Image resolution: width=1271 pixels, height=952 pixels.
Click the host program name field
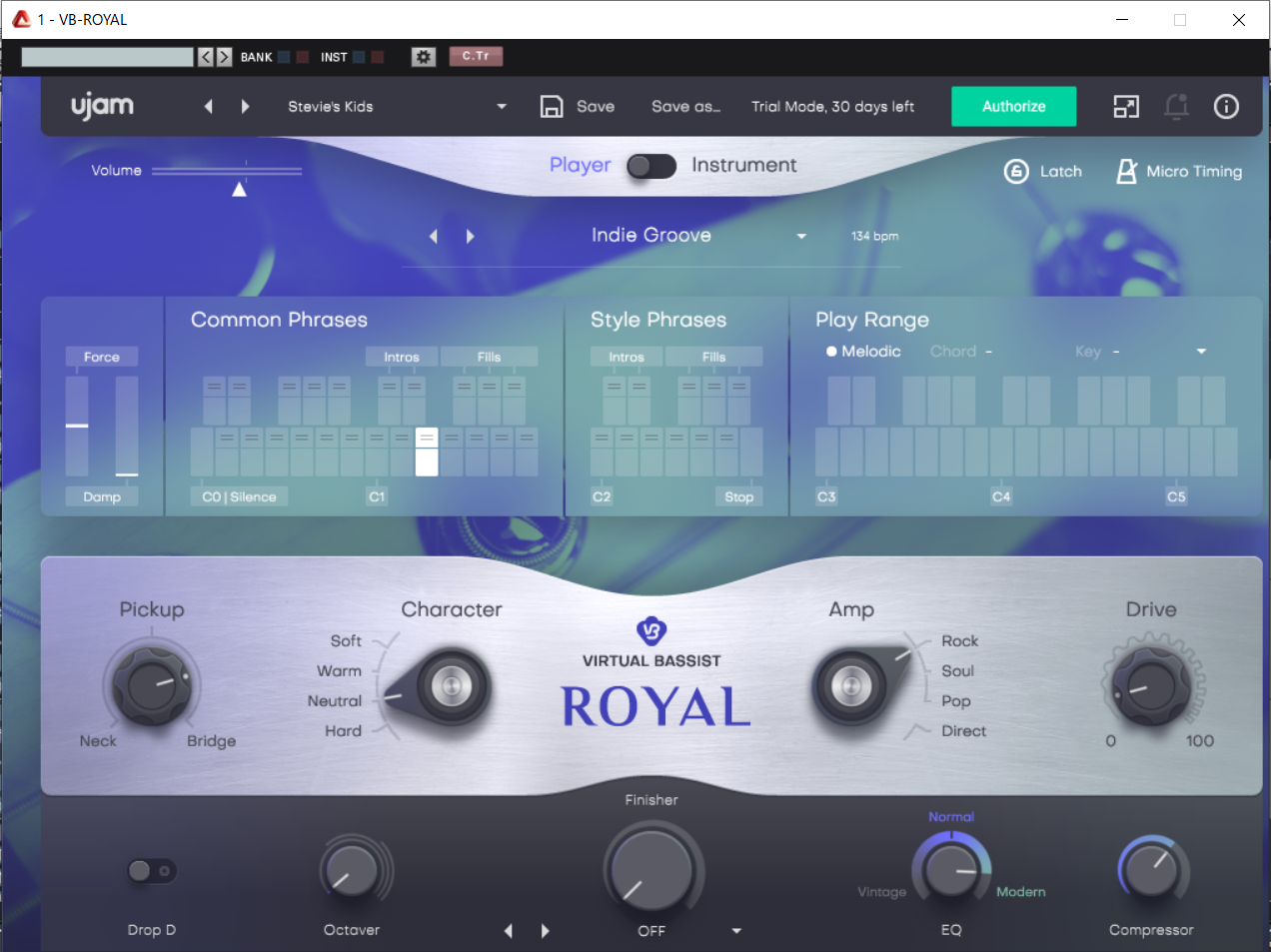pyautogui.click(x=107, y=57)
